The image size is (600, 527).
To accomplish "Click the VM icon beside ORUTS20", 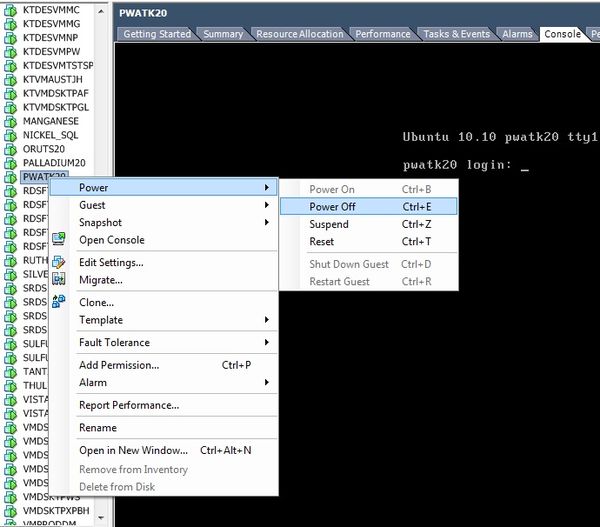I will point(13,149).
